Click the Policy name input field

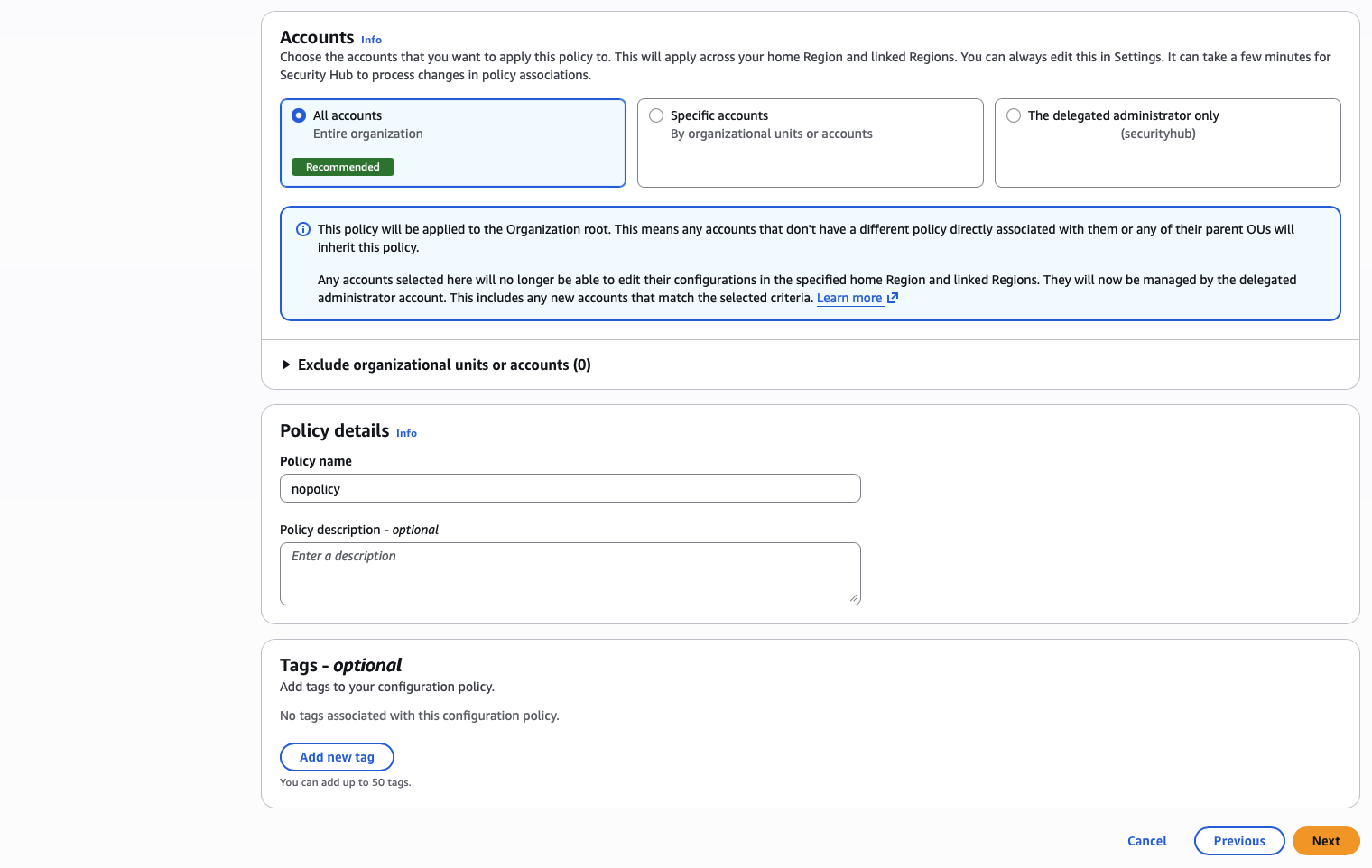[x=570, y=488]
